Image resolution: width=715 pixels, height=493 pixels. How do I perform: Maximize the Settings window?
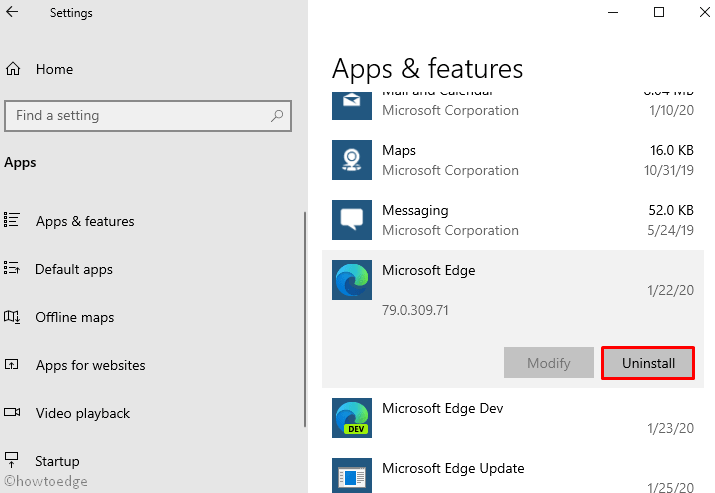[x=658, y=12]
